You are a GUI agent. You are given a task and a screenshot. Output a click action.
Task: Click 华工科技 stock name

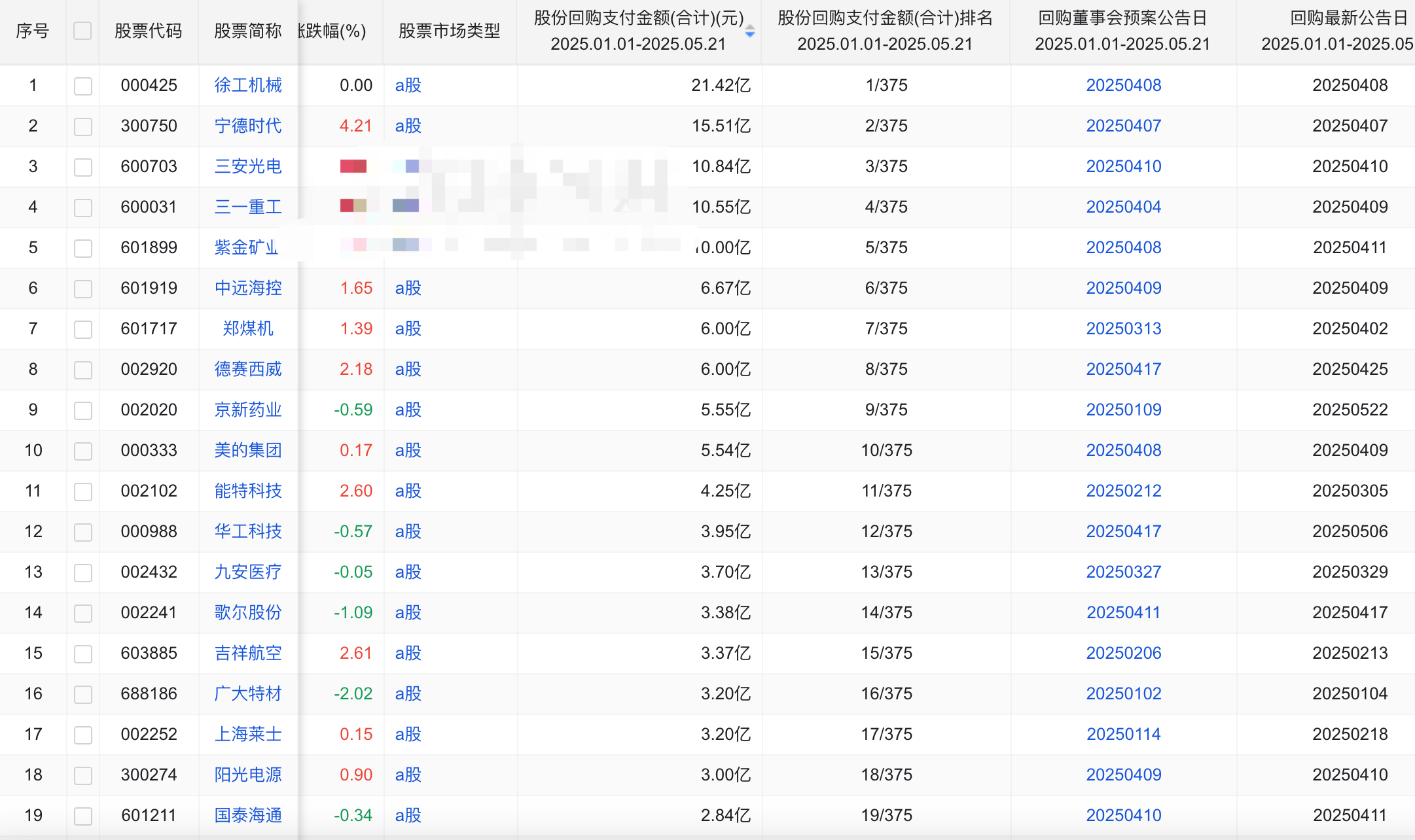(x=248, y=531)
